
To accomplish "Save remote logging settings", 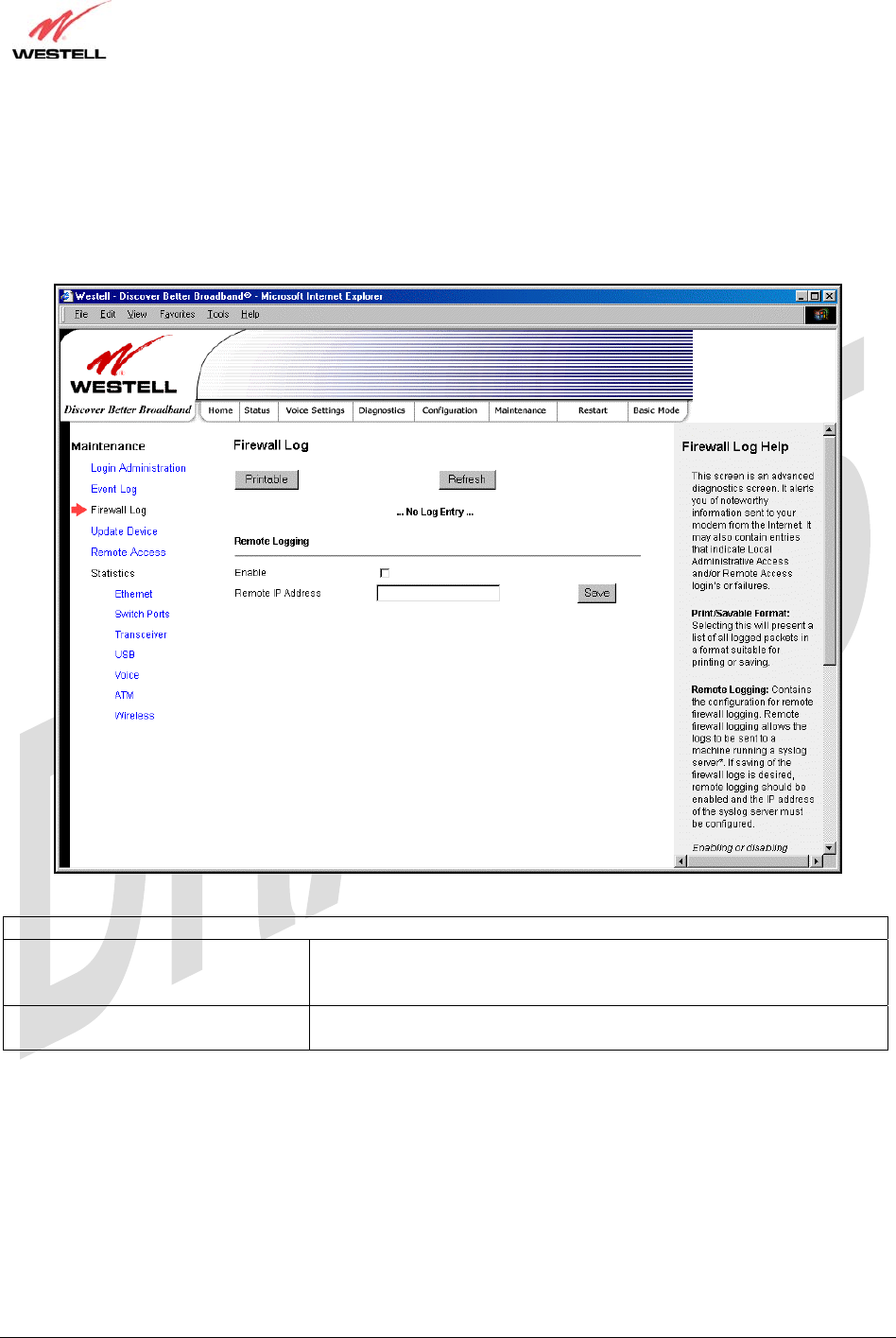I will 597,593.
